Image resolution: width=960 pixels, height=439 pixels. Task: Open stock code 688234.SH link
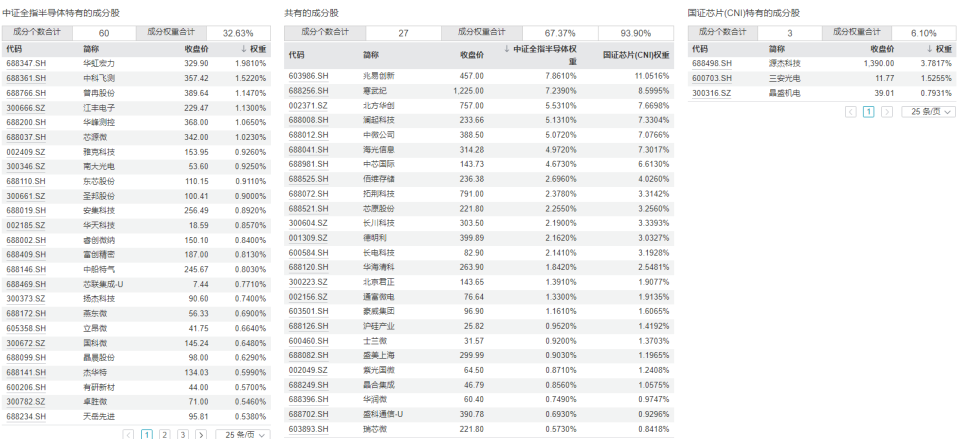(26, 416)
